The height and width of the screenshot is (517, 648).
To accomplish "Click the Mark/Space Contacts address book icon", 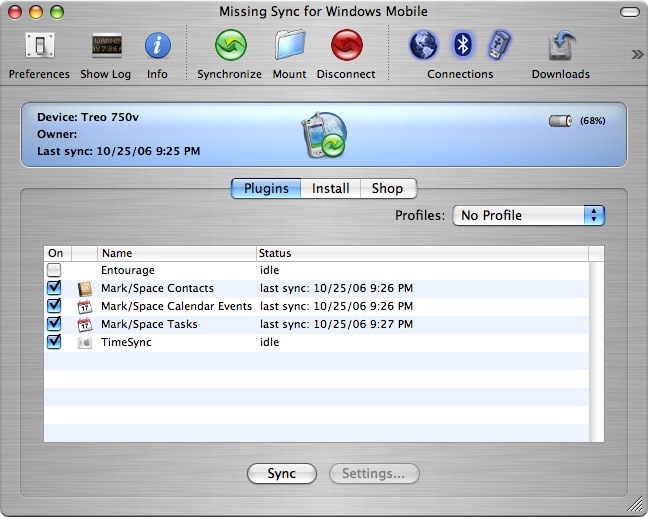I will coord(85,288).
